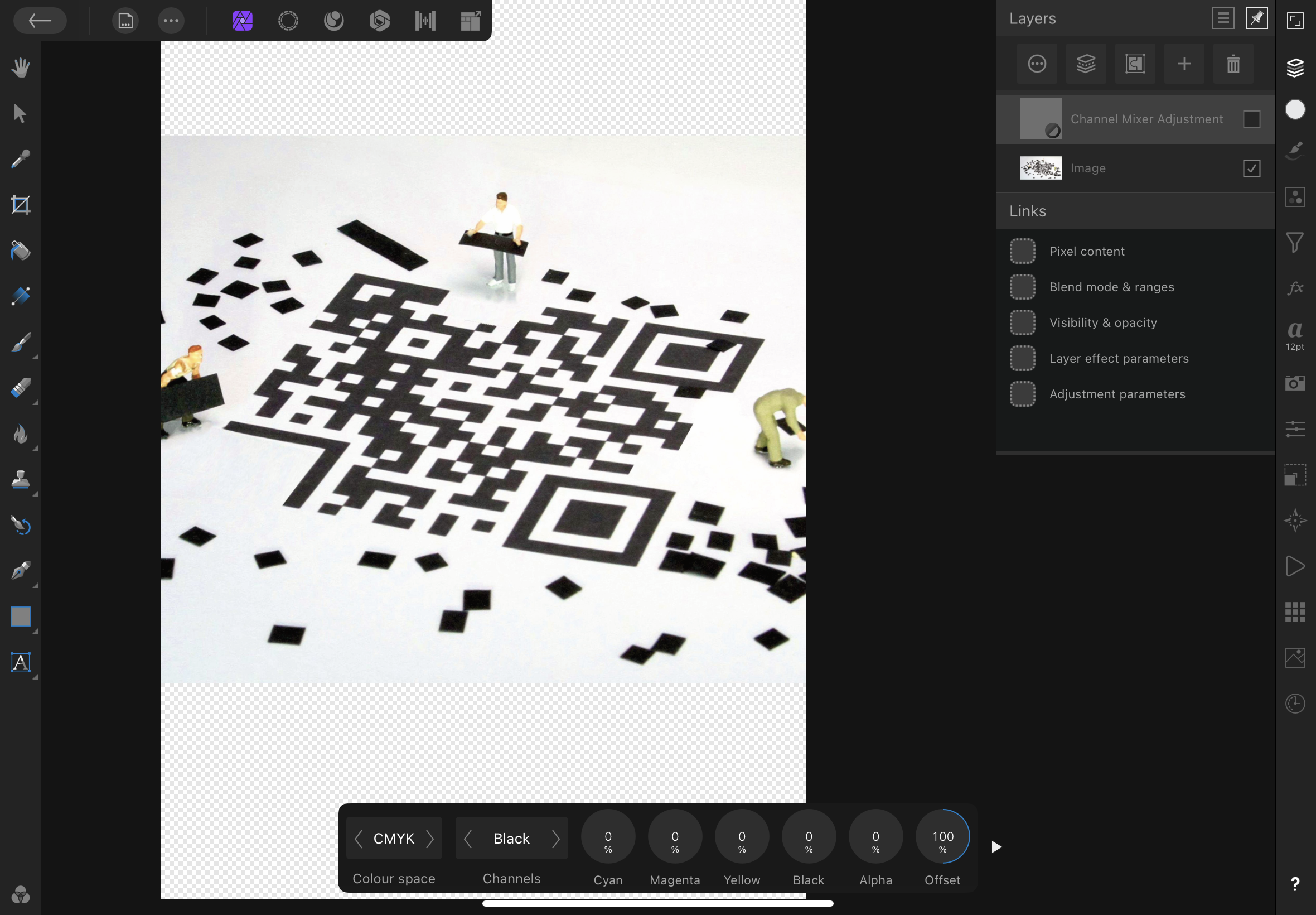Go back with the arrow button
Screen dimensions: 1316x915
click(40, 21)
